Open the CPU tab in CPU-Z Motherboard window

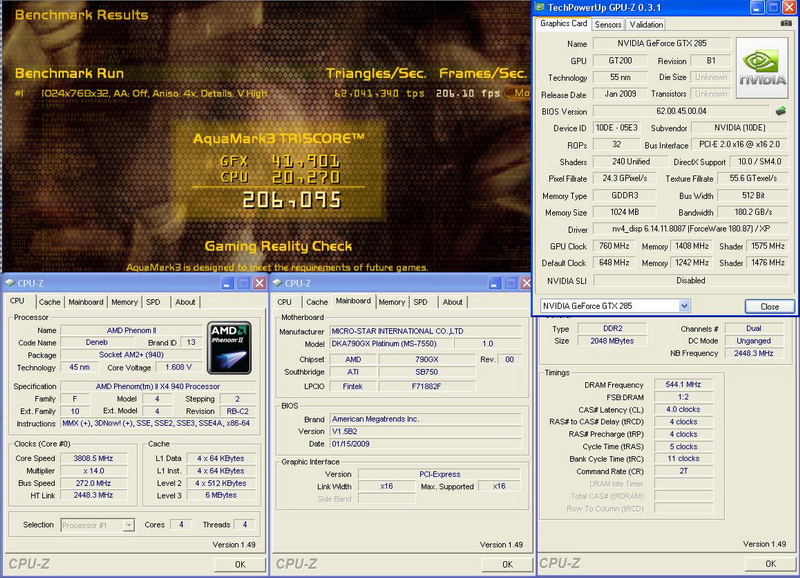[x=284, y=302]
